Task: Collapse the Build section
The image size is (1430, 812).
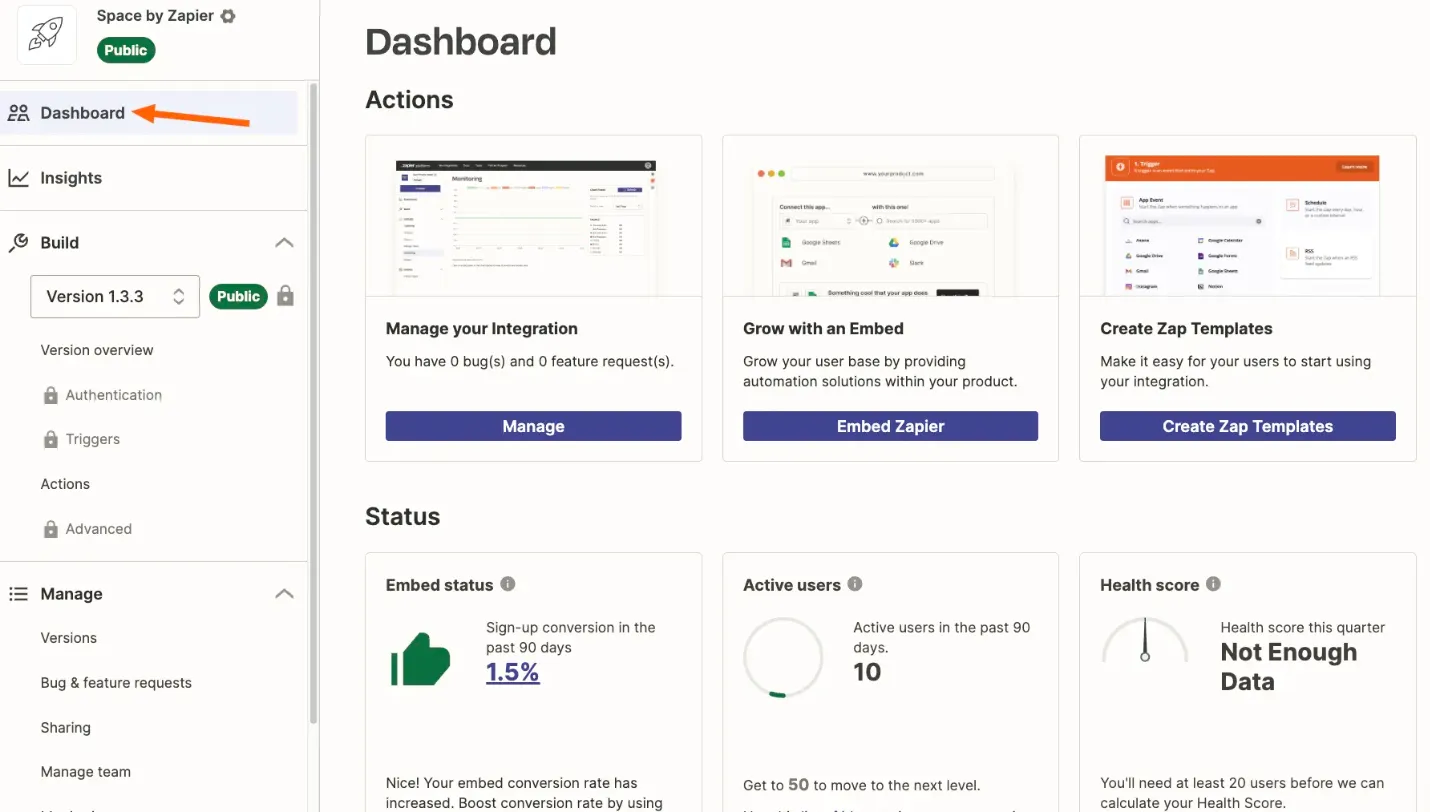Action: 285,243
